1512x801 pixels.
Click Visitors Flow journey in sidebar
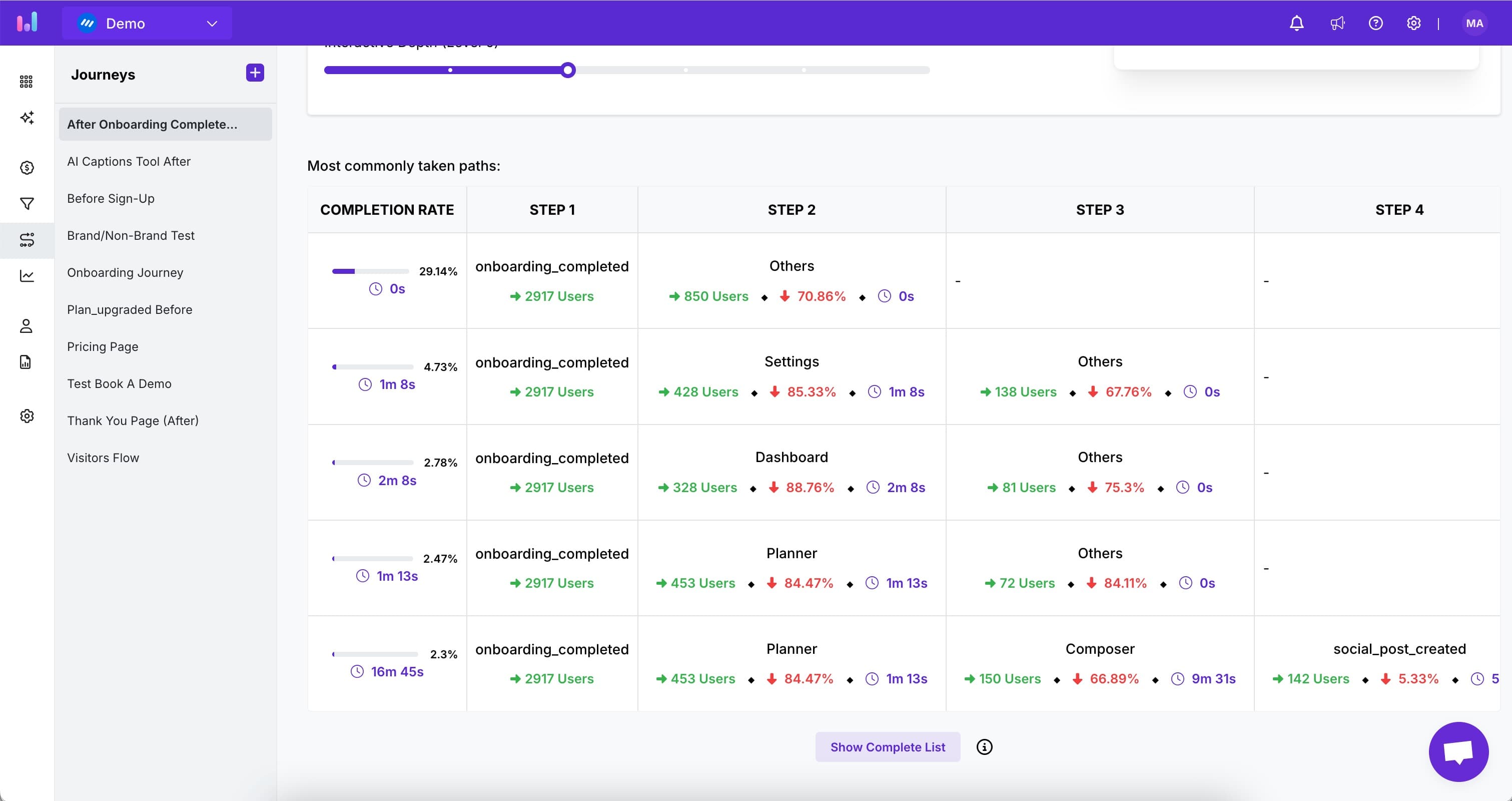[x=103, y=457]
